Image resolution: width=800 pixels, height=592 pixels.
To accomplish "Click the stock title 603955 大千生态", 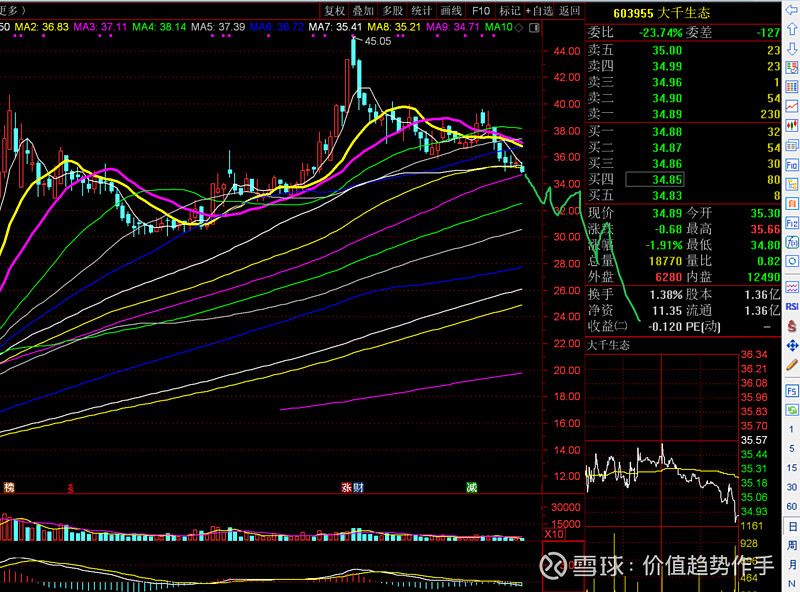I will [661, 13].
